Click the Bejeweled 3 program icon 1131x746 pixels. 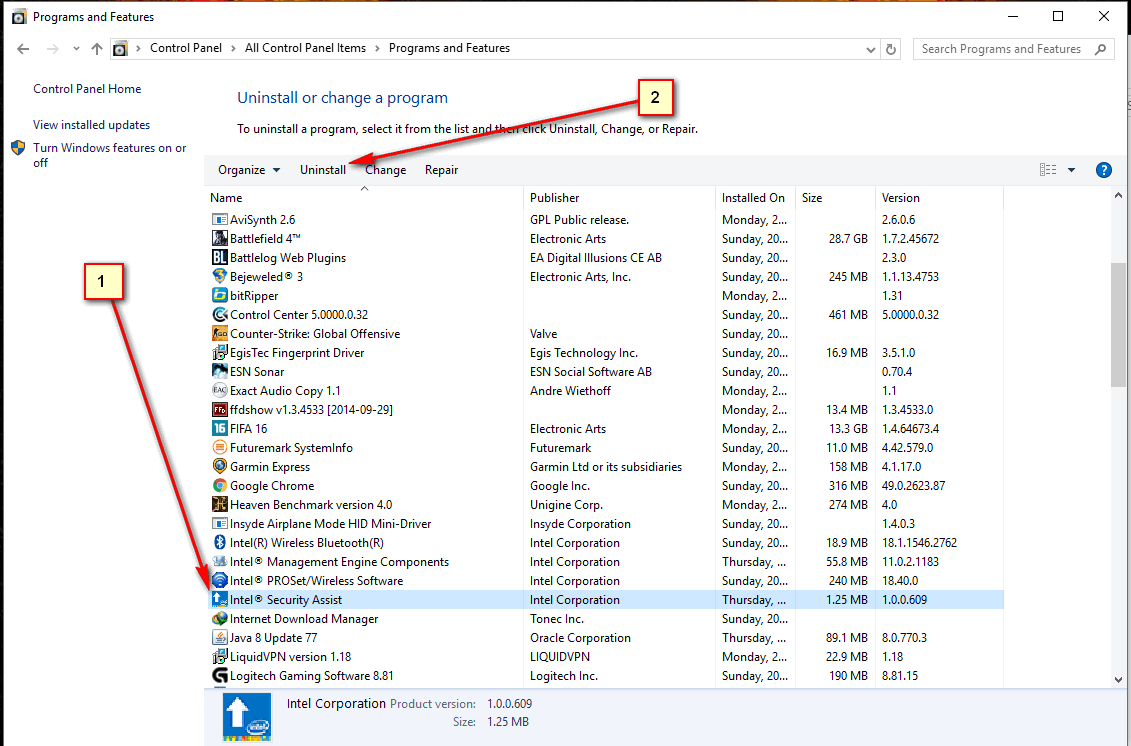coord(219,276)
